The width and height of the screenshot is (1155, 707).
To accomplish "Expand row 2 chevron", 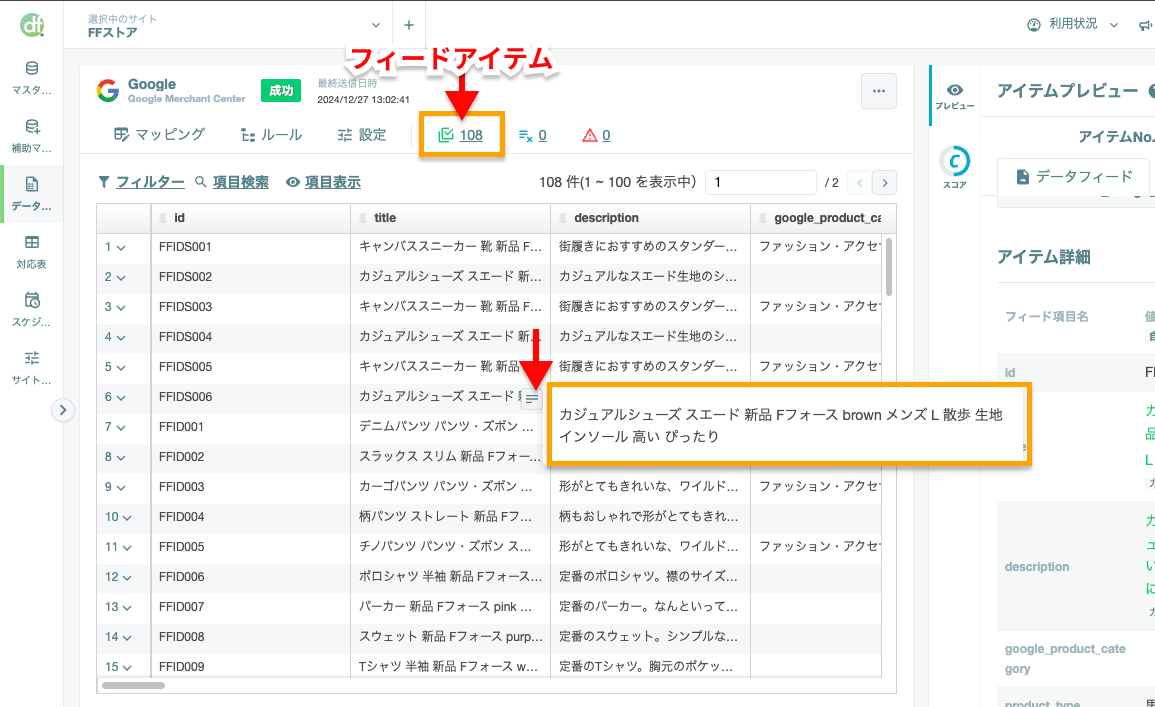I will (122, 278).
